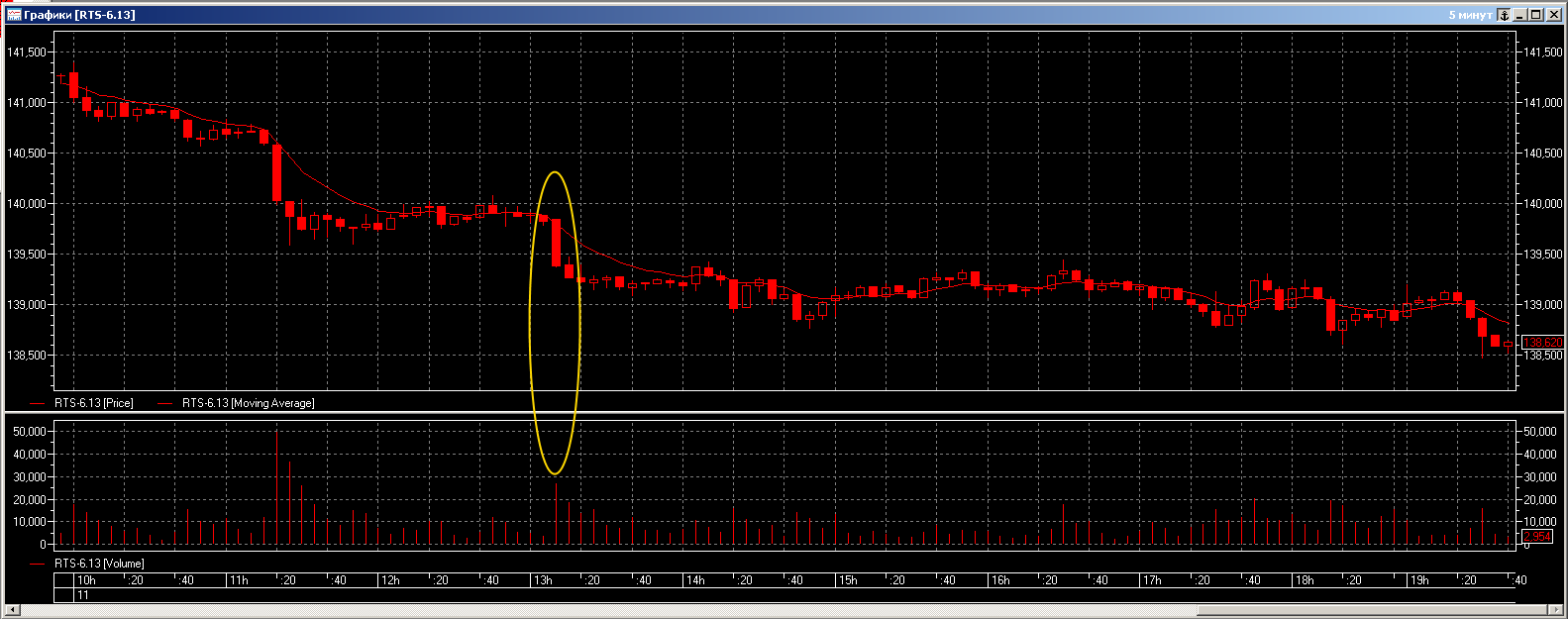
Task: Click the 13h mark on time axis
Action: 543,580
